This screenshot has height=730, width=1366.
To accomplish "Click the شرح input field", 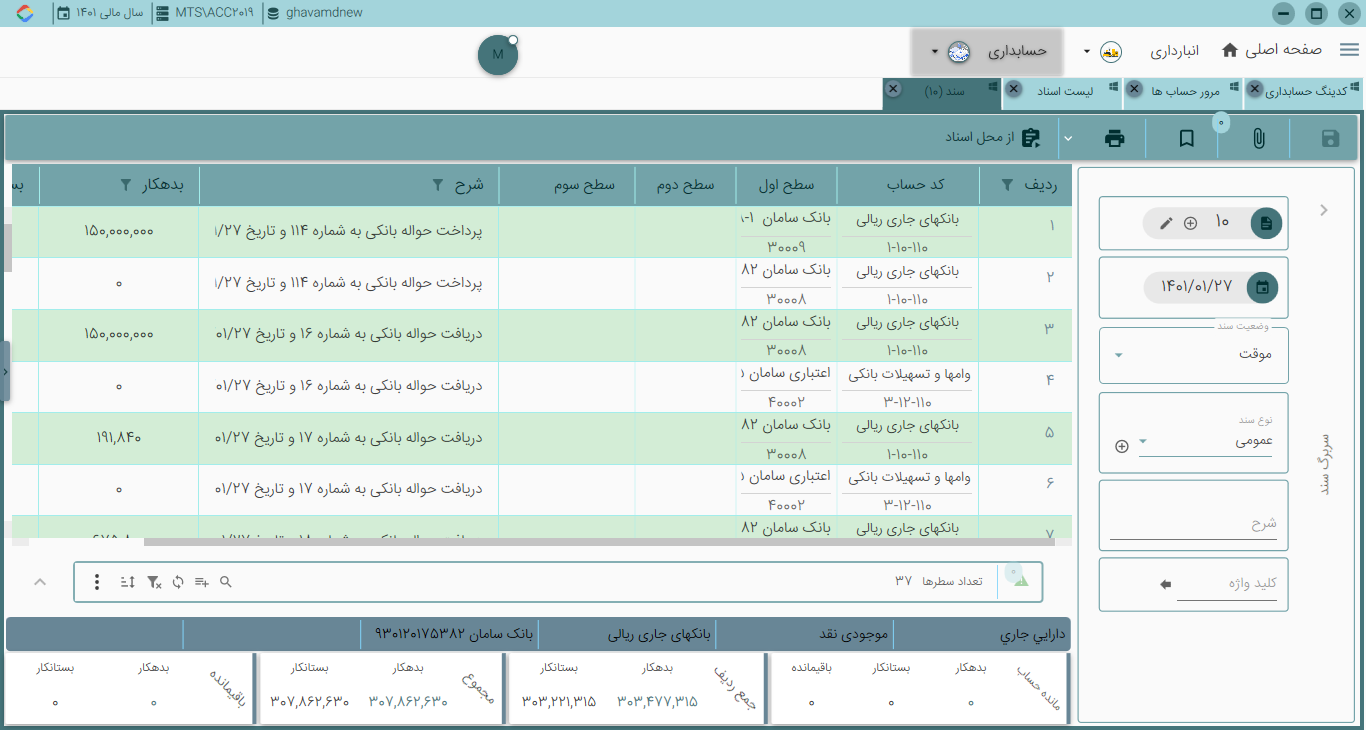I will click(x=1193, y=524).
